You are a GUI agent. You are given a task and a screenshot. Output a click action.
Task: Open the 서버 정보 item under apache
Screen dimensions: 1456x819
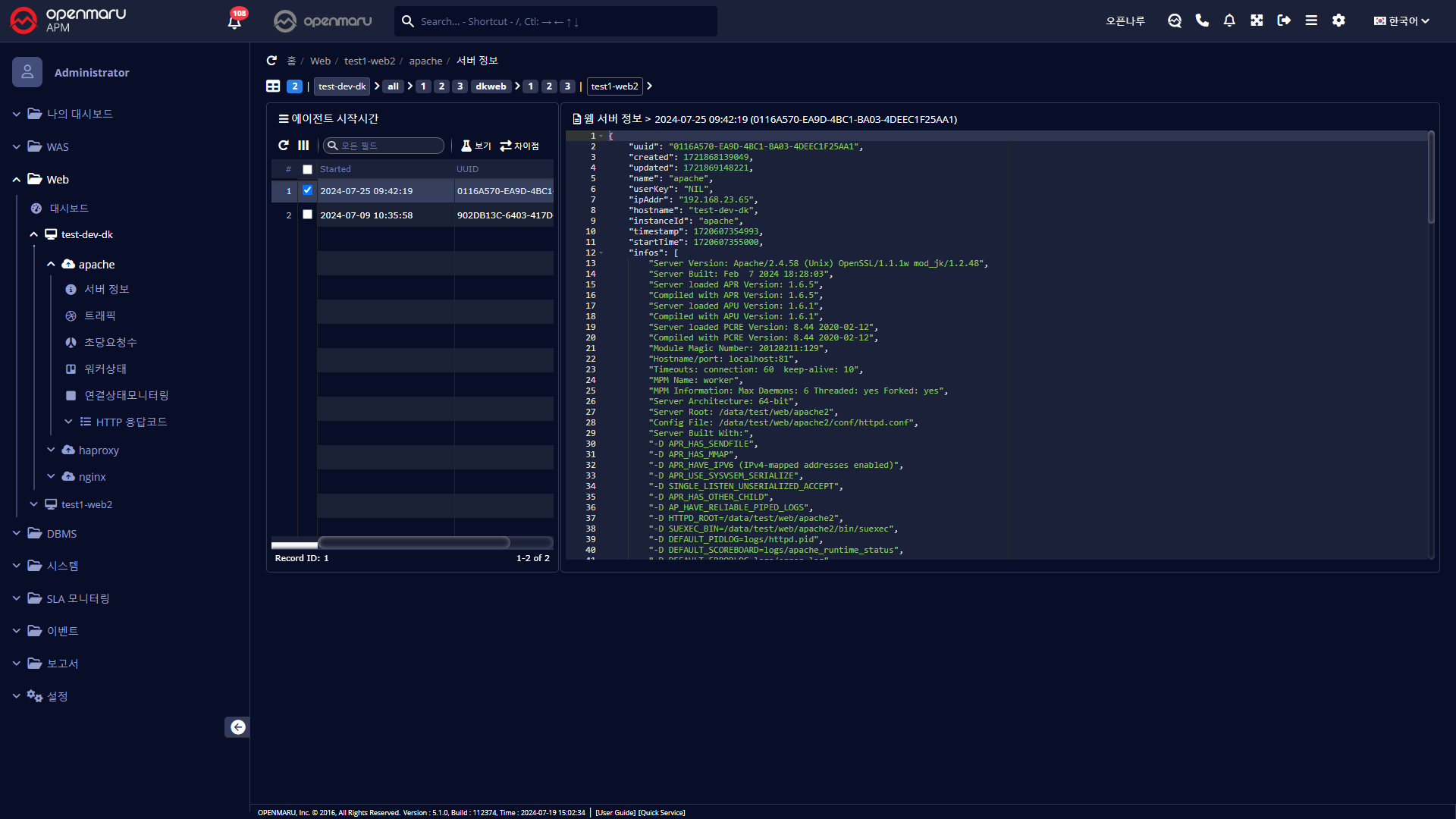pos(106,290)
